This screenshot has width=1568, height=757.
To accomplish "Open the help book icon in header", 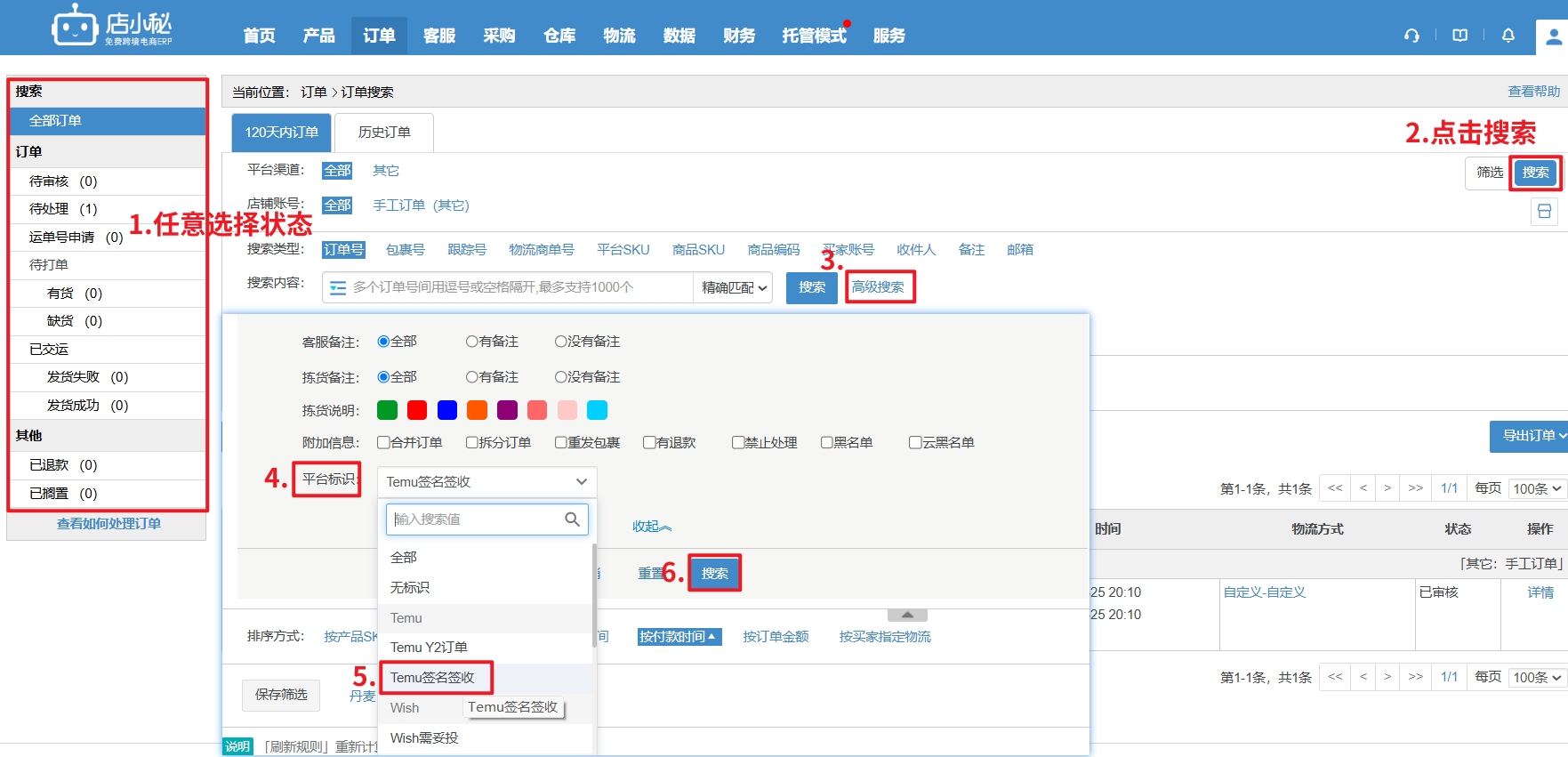I will pos(1459,36).
